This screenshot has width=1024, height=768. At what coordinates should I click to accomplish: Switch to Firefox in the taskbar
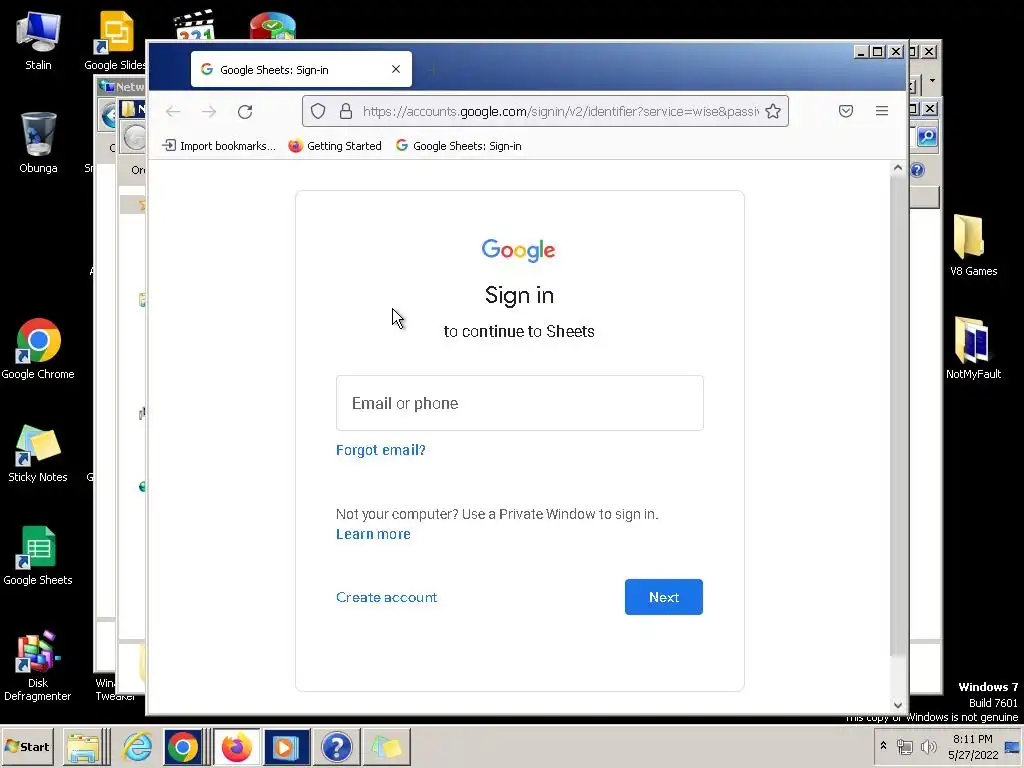click(236, 746)
